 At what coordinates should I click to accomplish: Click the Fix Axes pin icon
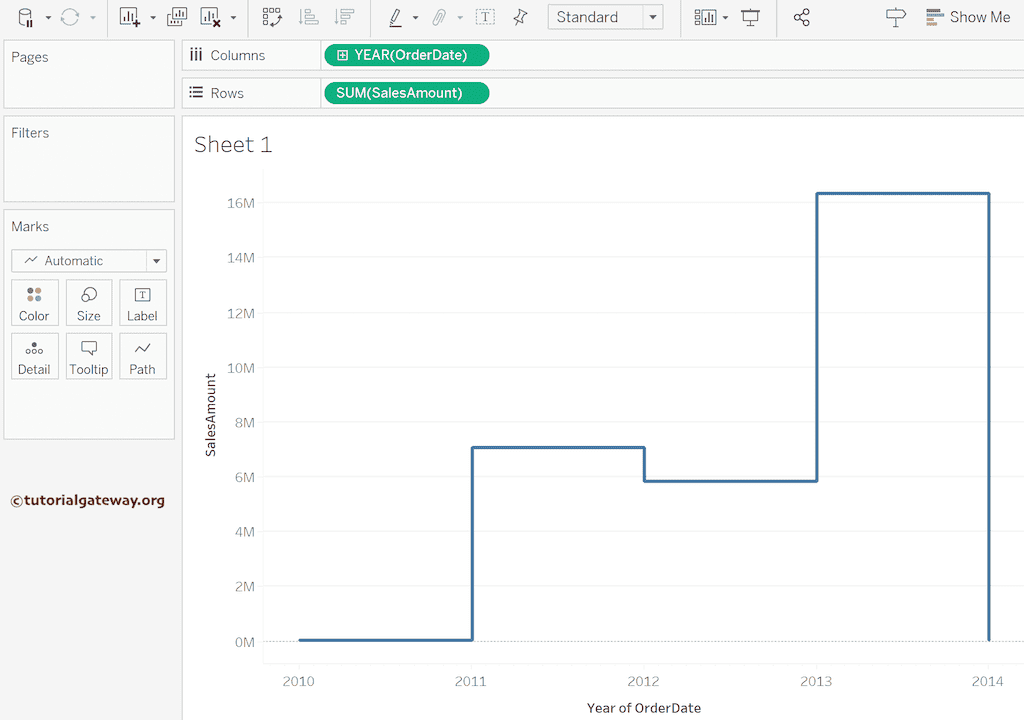(x=520, y=17)
